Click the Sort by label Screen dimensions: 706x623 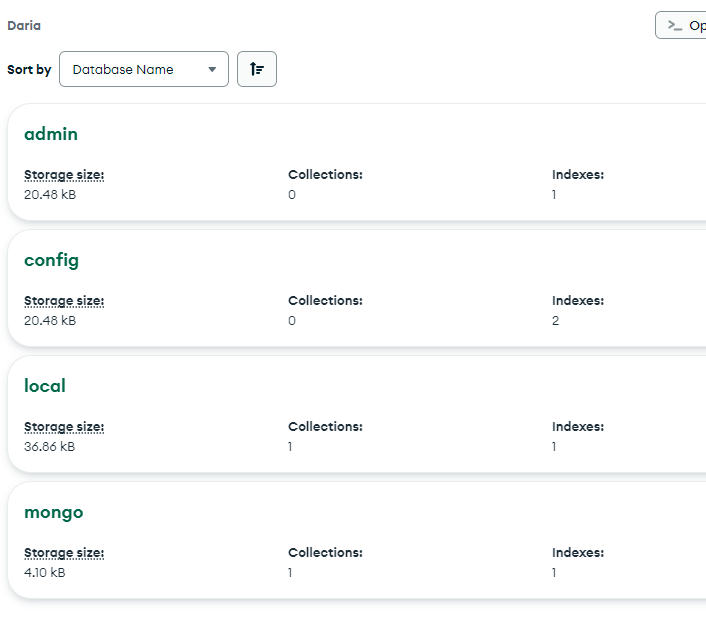coord(29,70)
